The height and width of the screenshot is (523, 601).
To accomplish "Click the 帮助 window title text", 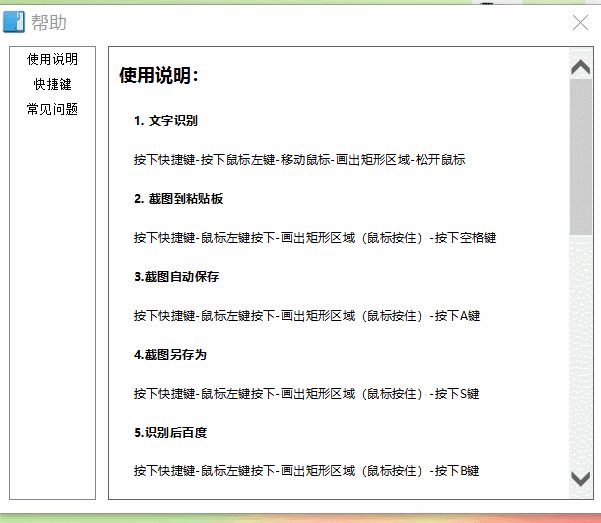I will [x=49, y=22].
